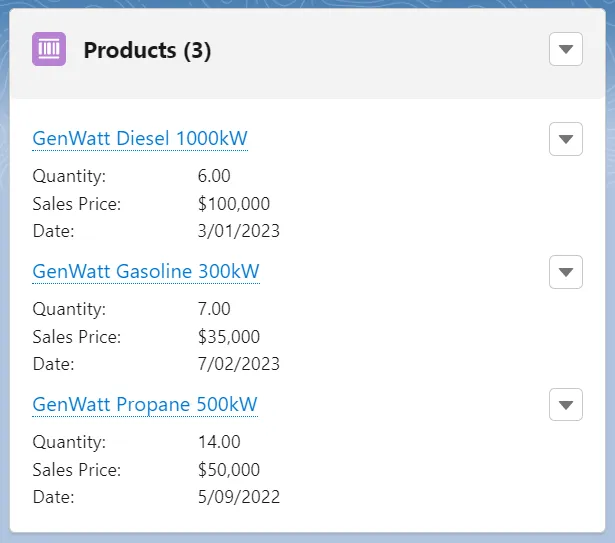The image size is (615, 543).
Task: Click the purple Products list icon
Action: [x=49, y=49]
